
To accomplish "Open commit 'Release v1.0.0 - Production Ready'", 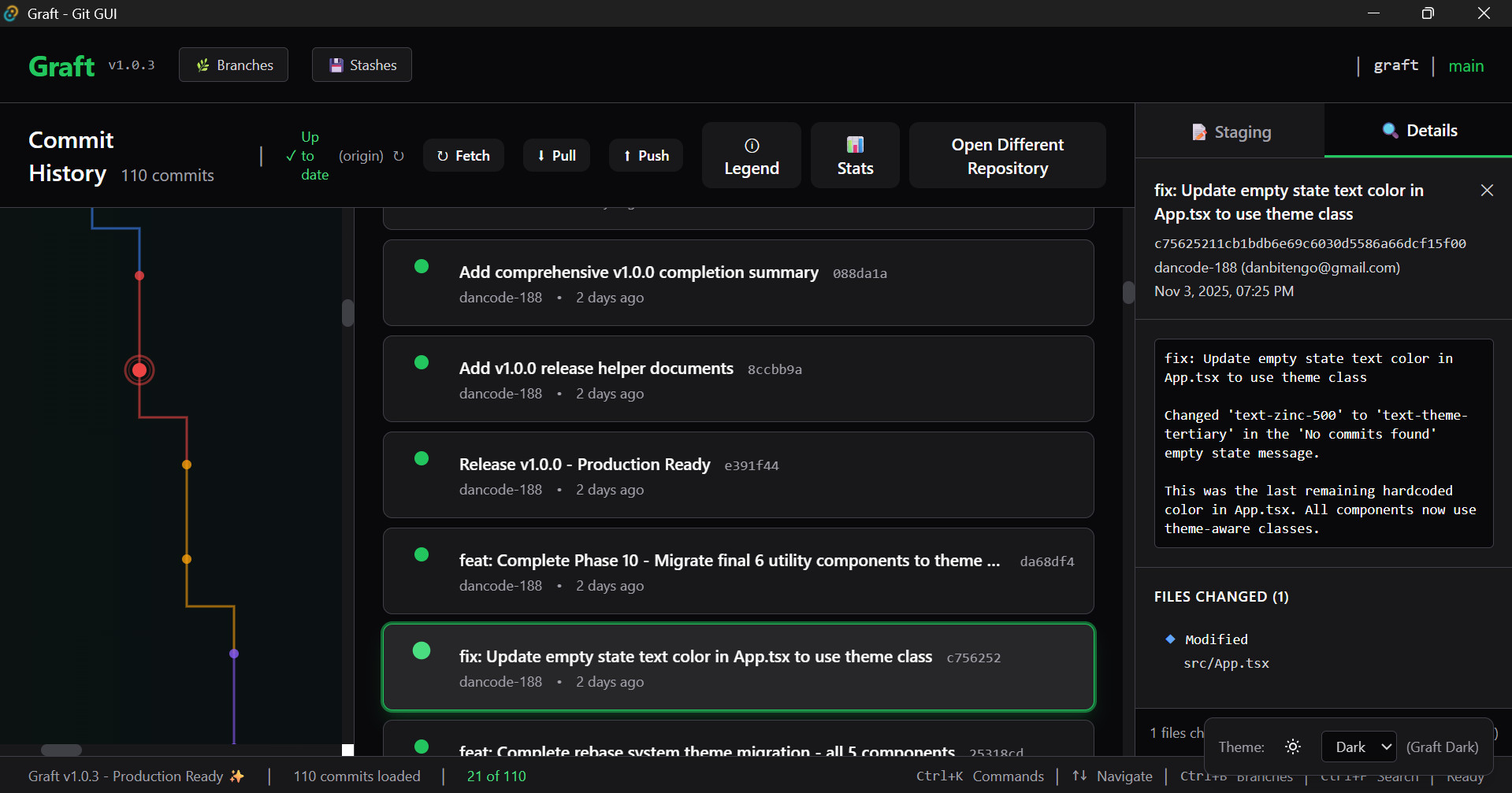I will click(738, 475).
